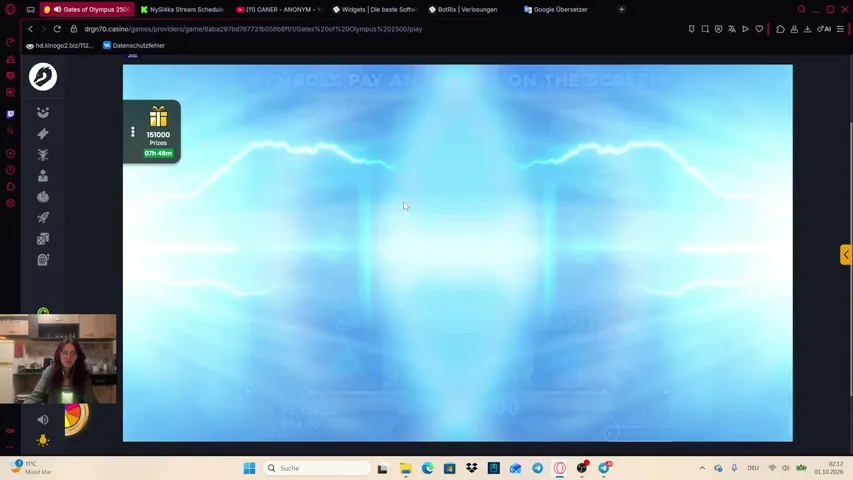Open the Windows Start menu
This screenshot has height=480, width=853.
(250, 468)
